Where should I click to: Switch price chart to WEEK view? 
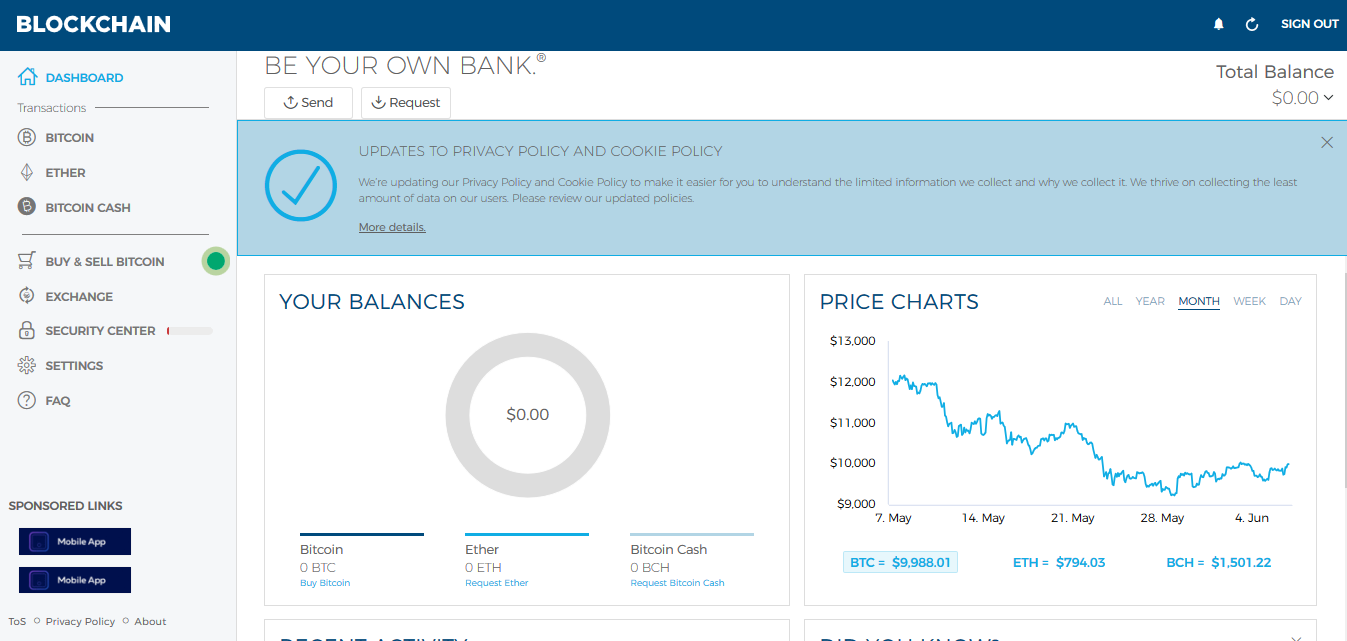(1249, 301)
